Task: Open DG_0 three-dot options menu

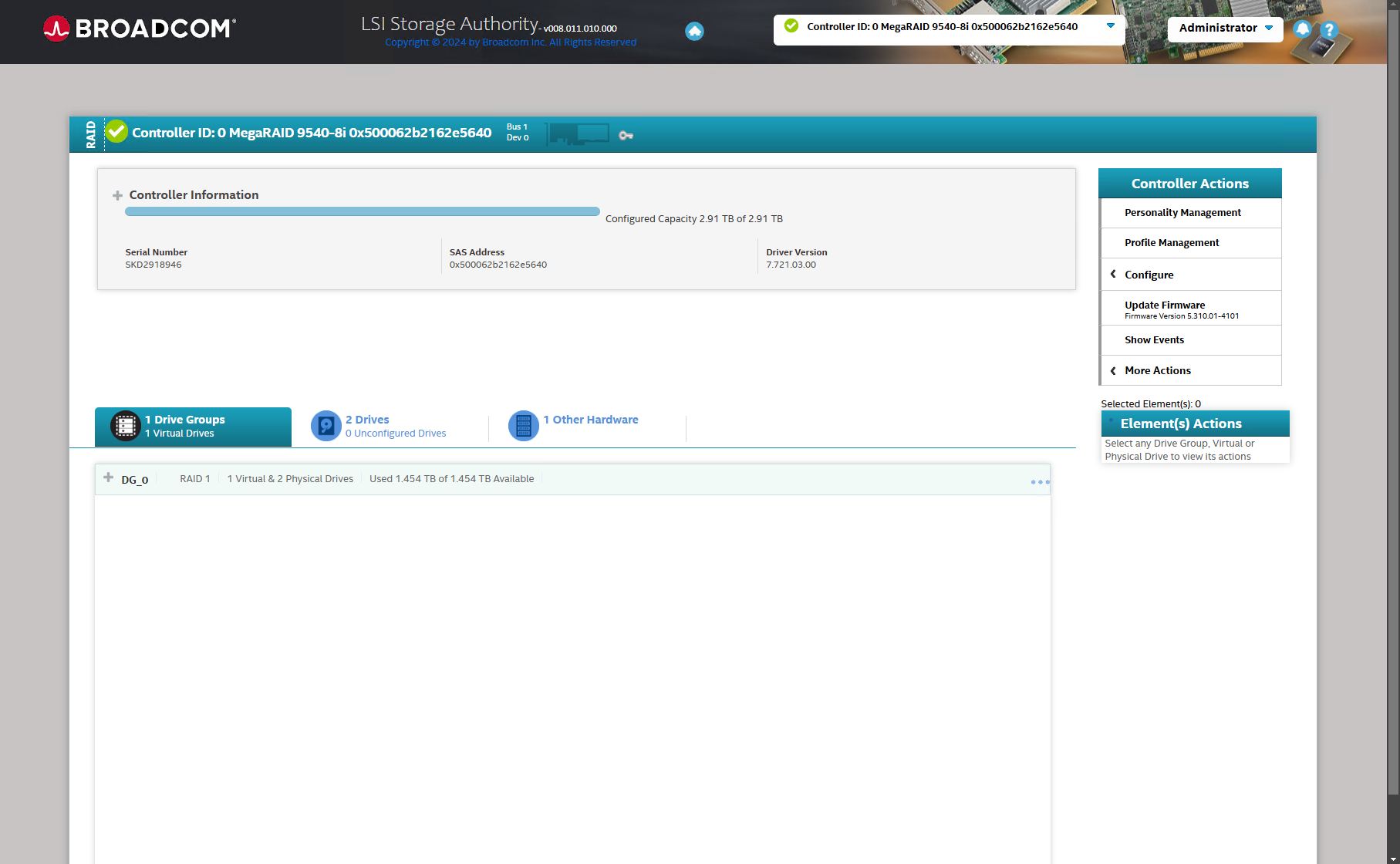Action: 1040,482
